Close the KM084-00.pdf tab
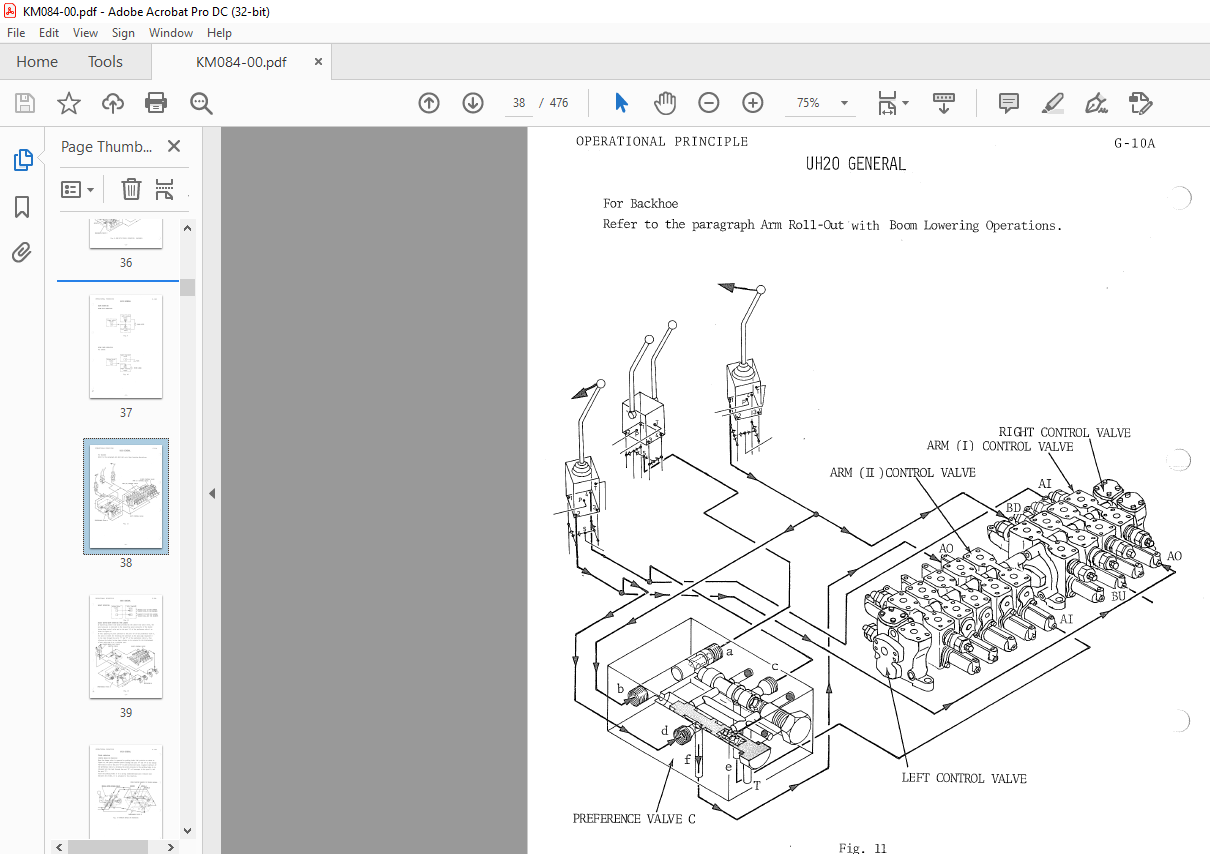The image size is (1210, 854). coord(319,61)
